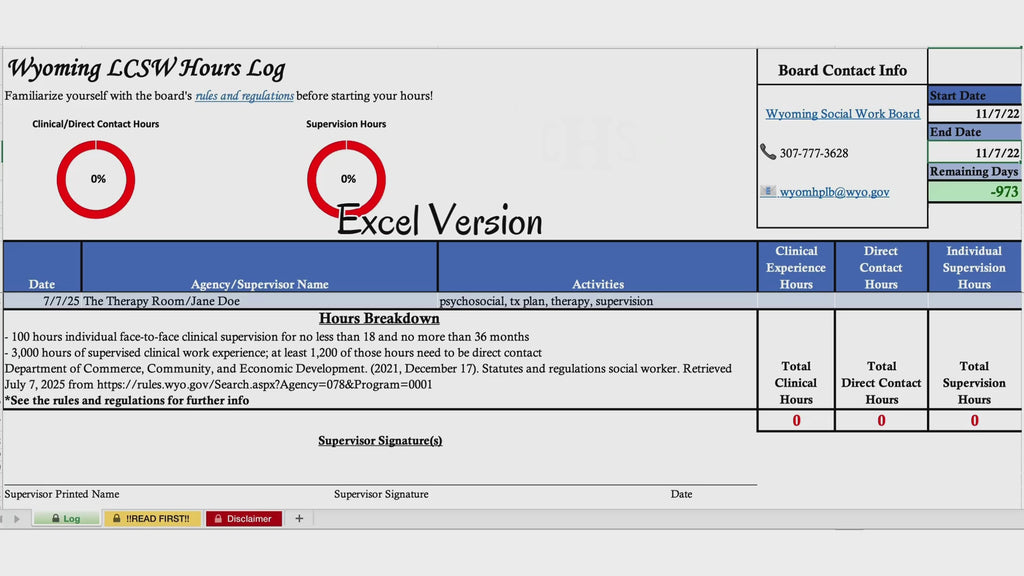Click the Direct Contact Hours column header
The image size is (1024, 576).
[x=881, y=267]
